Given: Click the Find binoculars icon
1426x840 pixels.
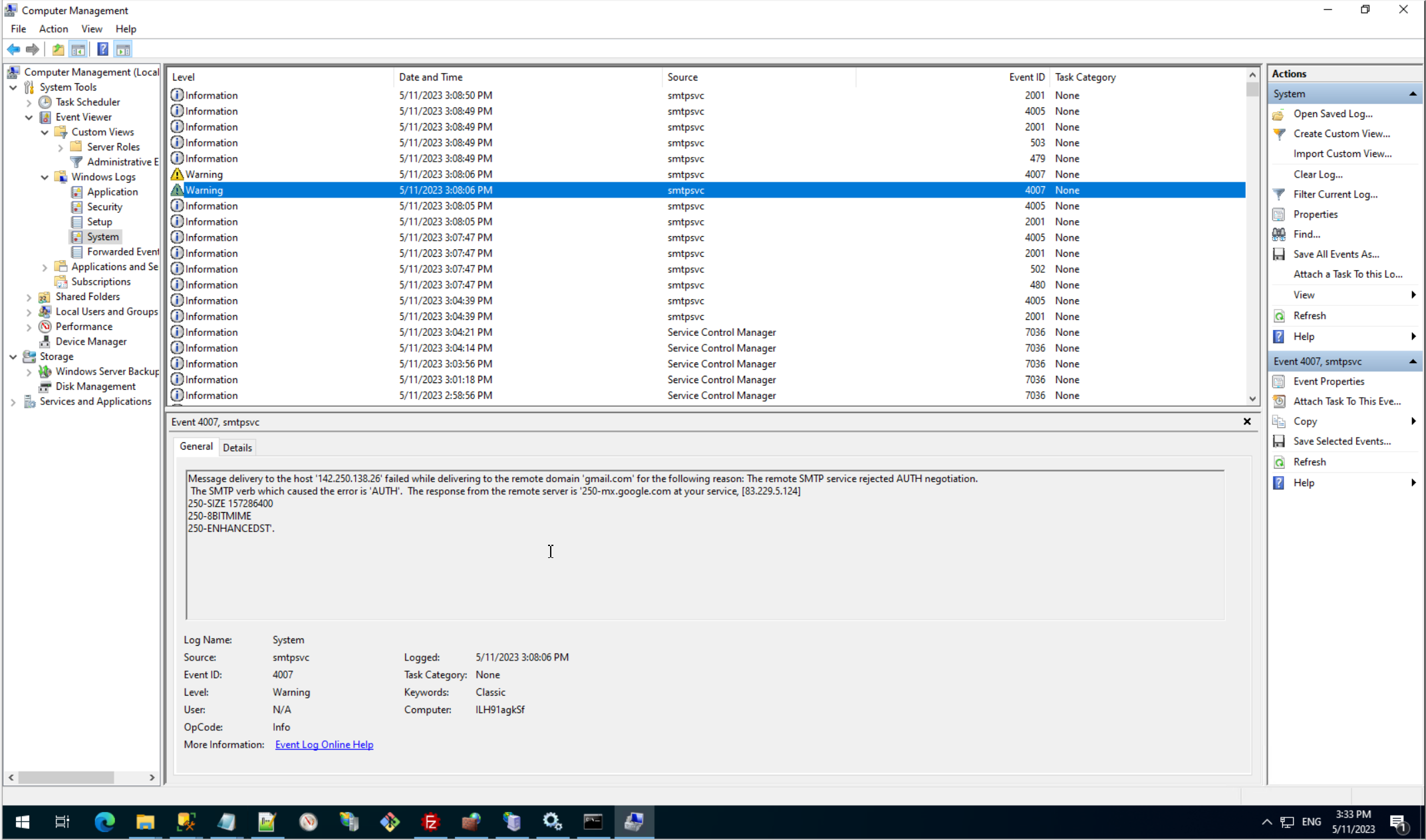Looking at the screenshot, I should 1278,234.
